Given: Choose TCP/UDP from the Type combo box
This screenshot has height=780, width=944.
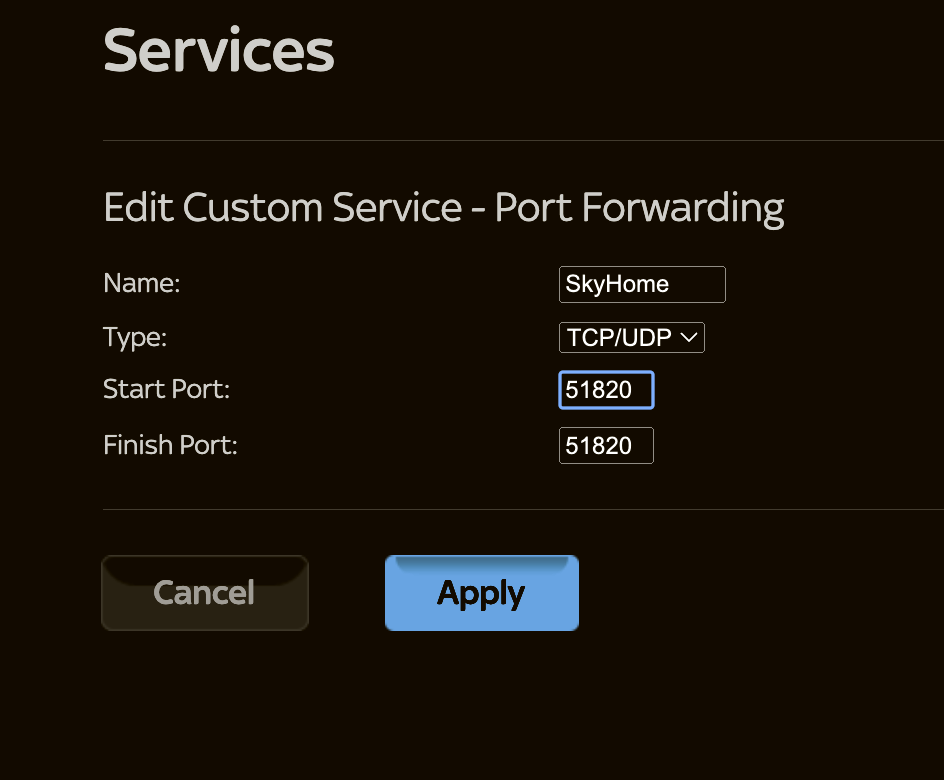Looking at the screenshot, I should pyautogui.click(x=631, y=337).
